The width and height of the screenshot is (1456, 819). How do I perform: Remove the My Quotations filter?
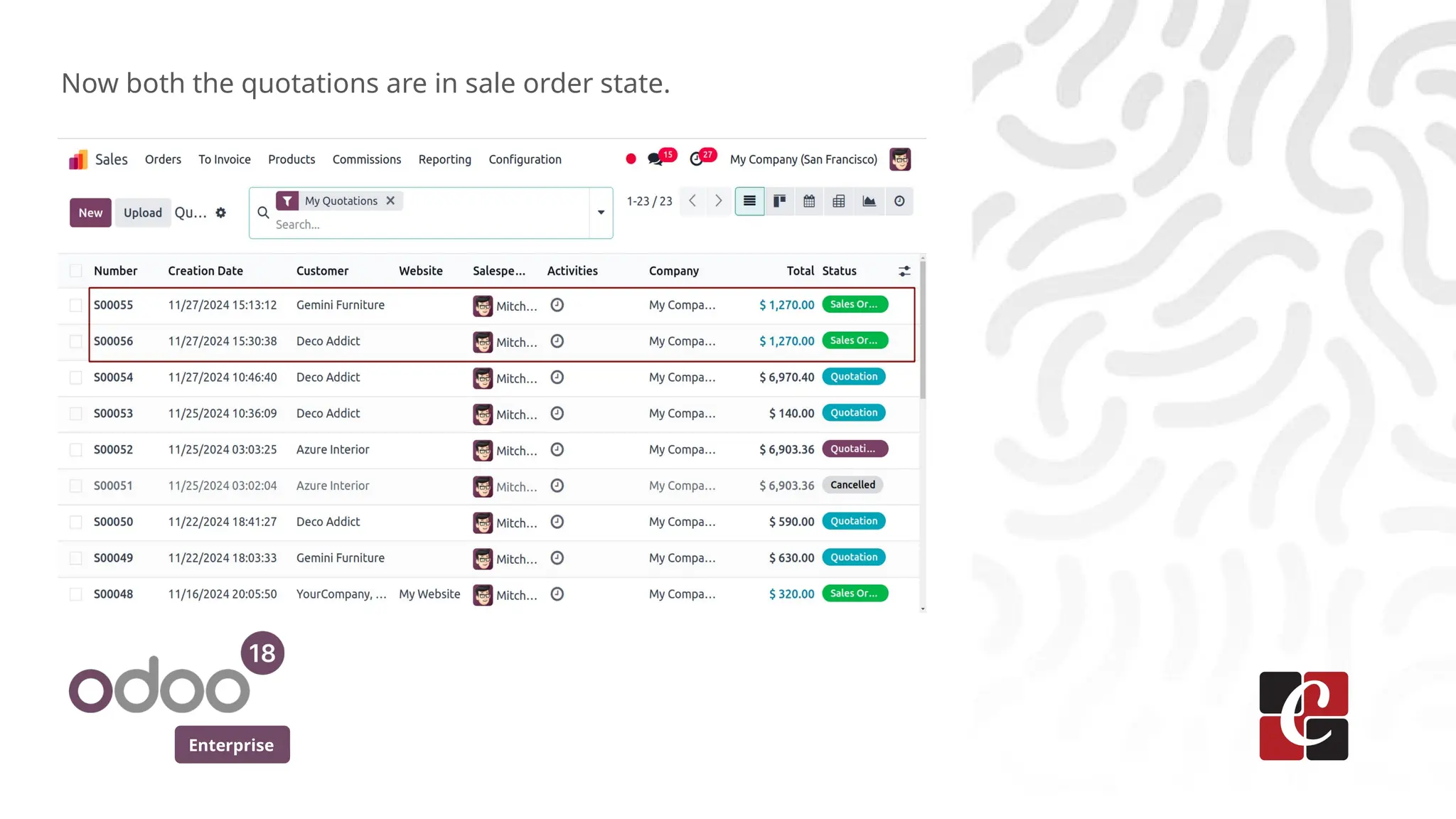(390, 201)
